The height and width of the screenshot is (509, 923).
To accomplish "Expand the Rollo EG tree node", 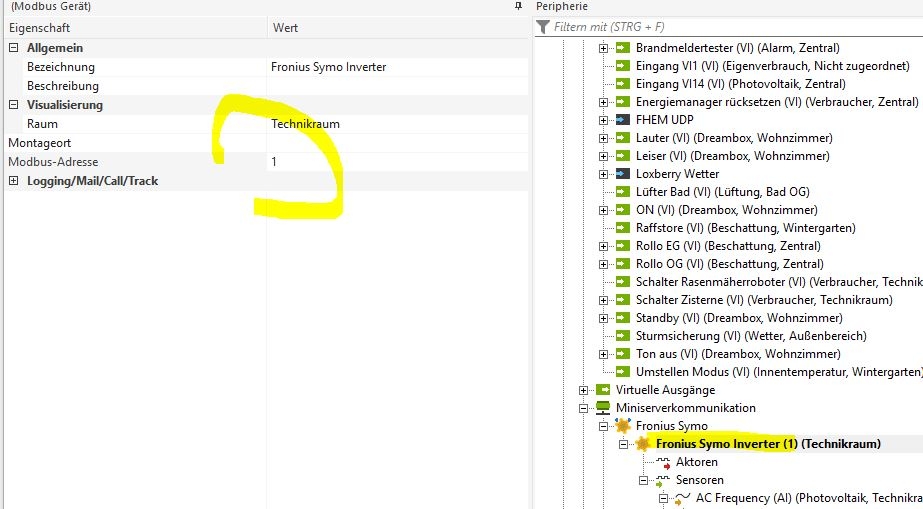I will coord(603,246).
